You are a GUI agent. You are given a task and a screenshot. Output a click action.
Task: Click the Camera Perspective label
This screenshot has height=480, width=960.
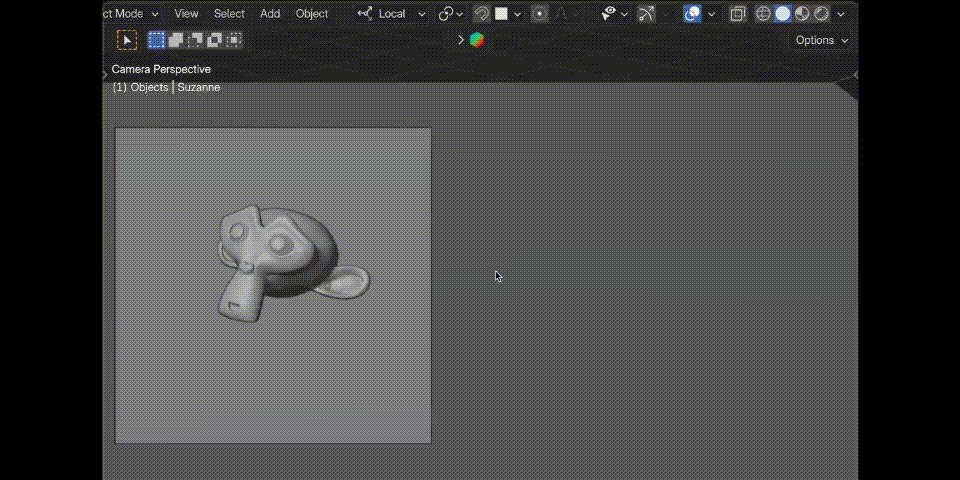coord(161,69)
